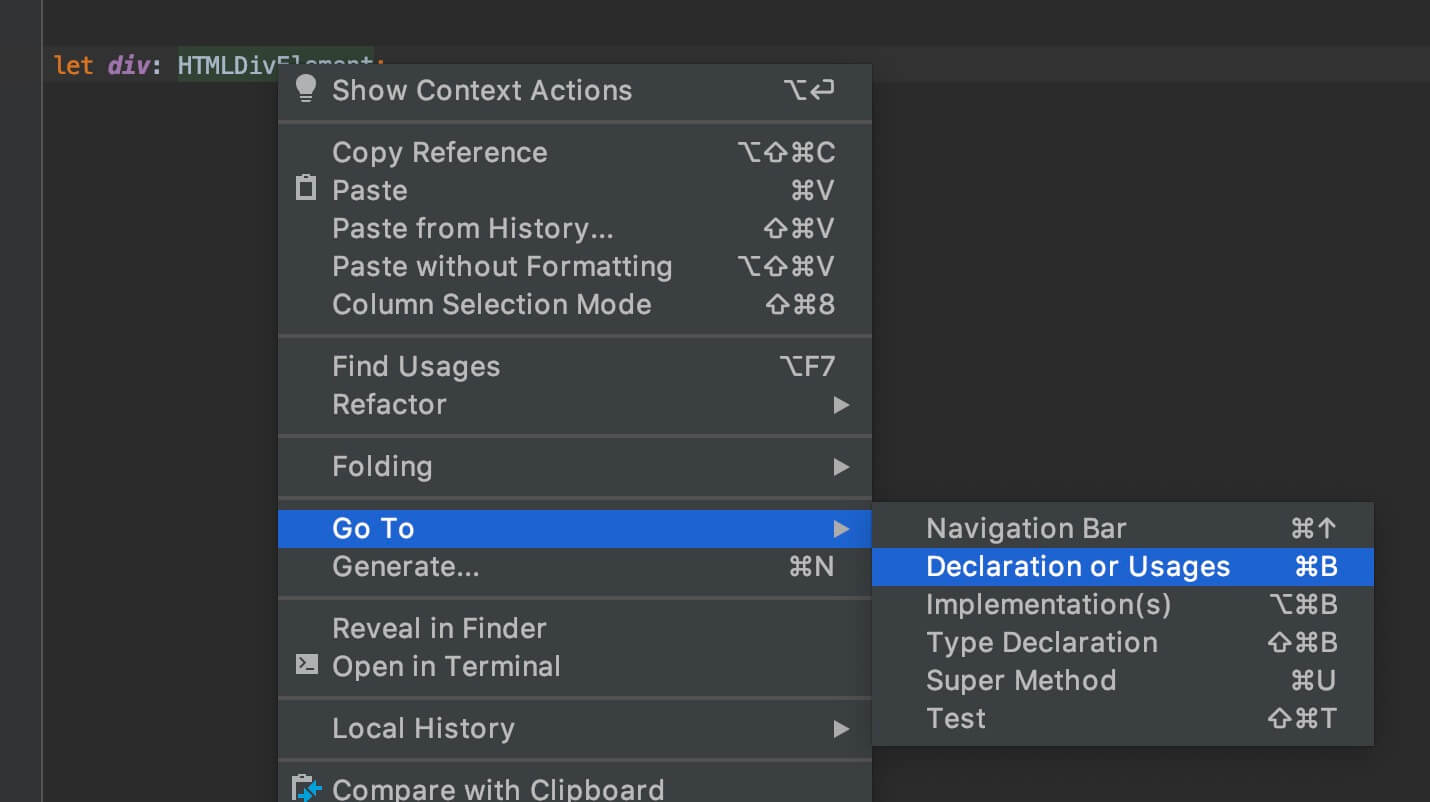Select Reveal in Finder
Screen dimensions: 1430x802
click(x=575, y=628)
